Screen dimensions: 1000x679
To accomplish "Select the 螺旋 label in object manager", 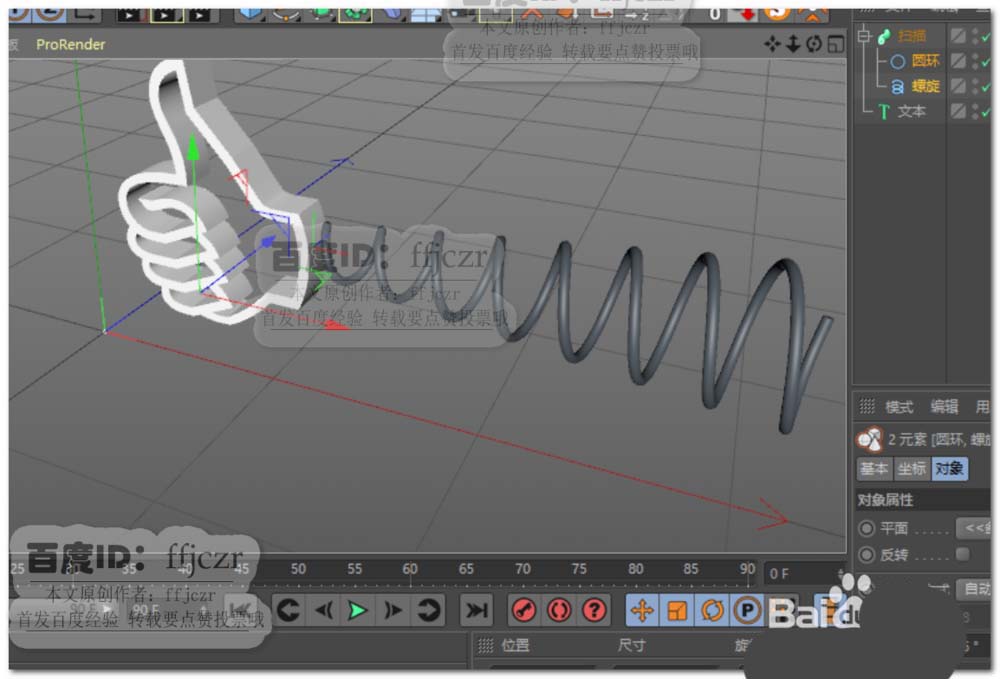I will click(925, 86).
